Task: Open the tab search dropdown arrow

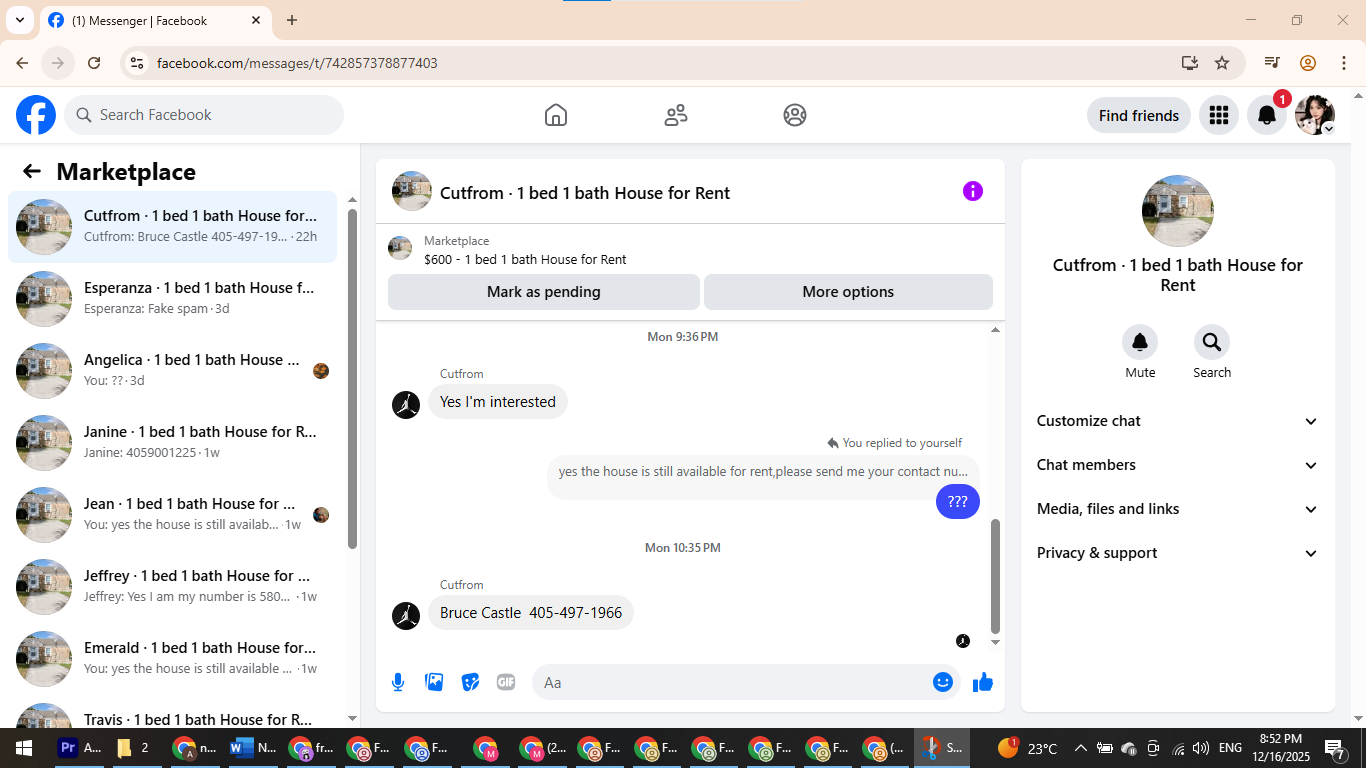Action: tap(19, 20)
